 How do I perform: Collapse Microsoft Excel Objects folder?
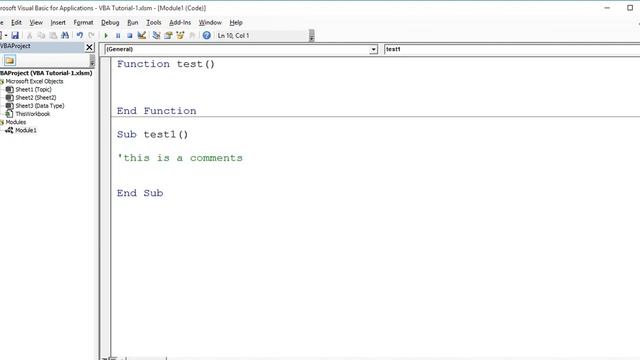(x=2, y=81)
